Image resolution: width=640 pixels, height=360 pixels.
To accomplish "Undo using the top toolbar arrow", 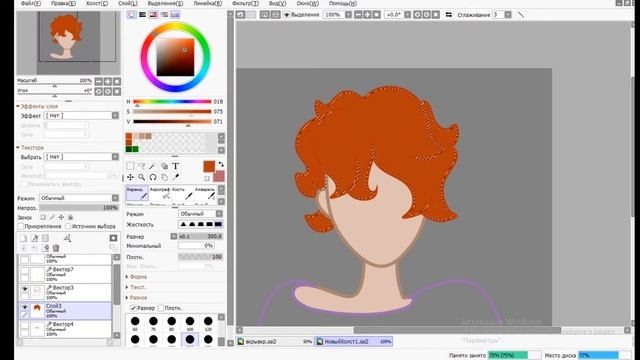I will pos(240,15).
